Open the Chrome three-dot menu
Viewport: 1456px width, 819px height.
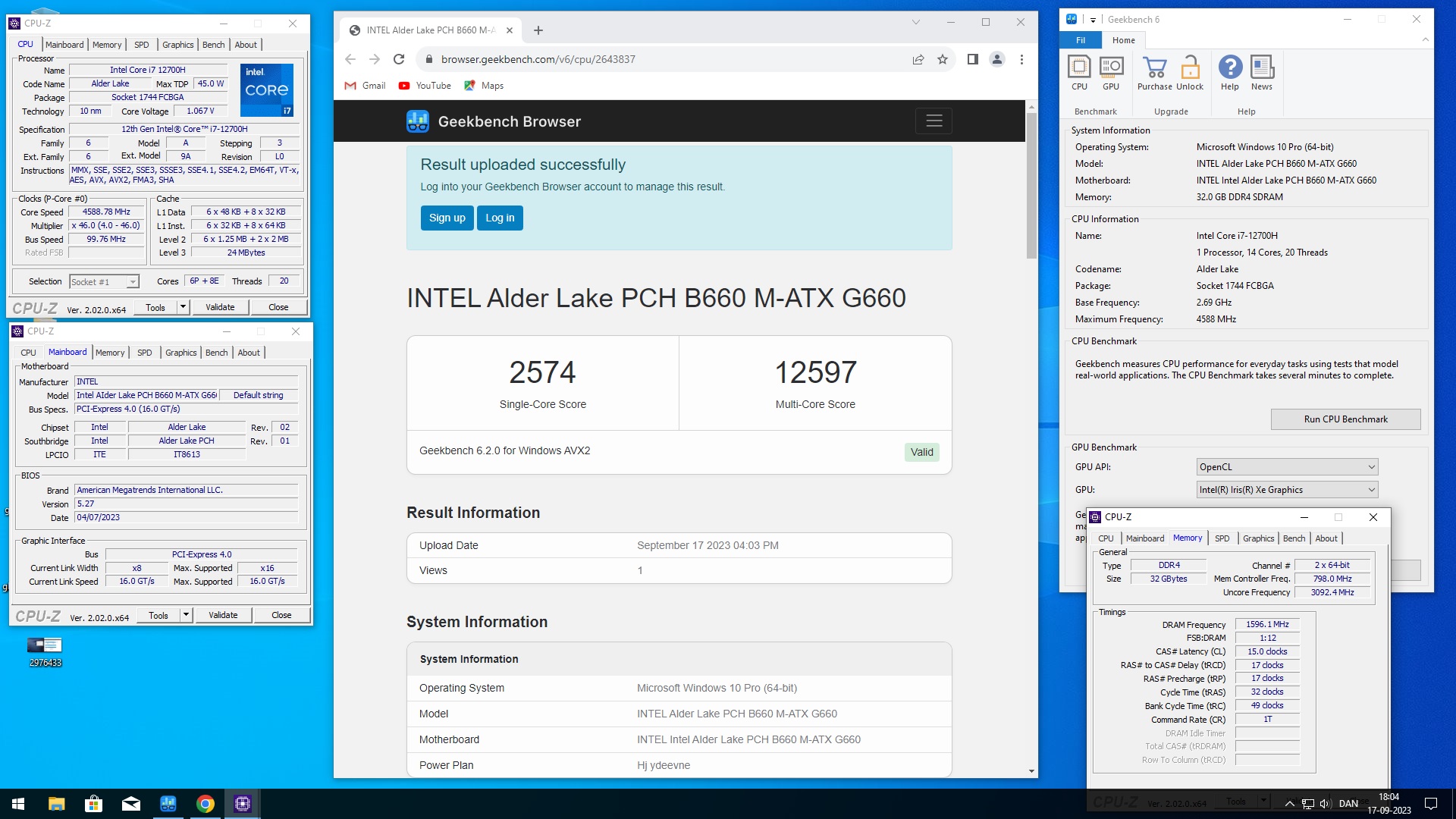(1021, 59)
